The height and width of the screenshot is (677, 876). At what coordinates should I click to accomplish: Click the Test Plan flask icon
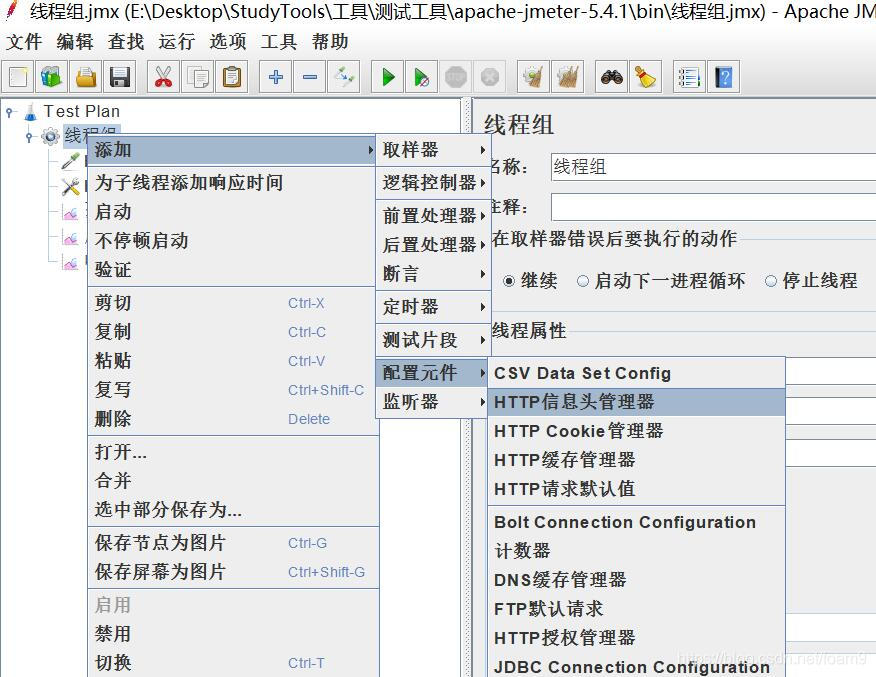31,112
